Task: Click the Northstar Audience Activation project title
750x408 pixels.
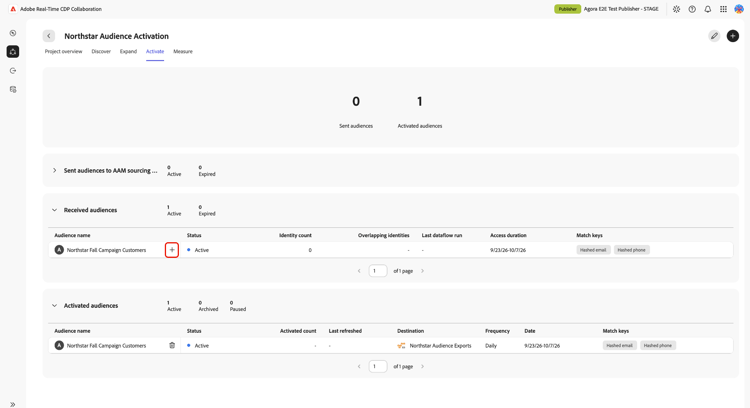Action: pyautogui.click(x=116, y=36)
